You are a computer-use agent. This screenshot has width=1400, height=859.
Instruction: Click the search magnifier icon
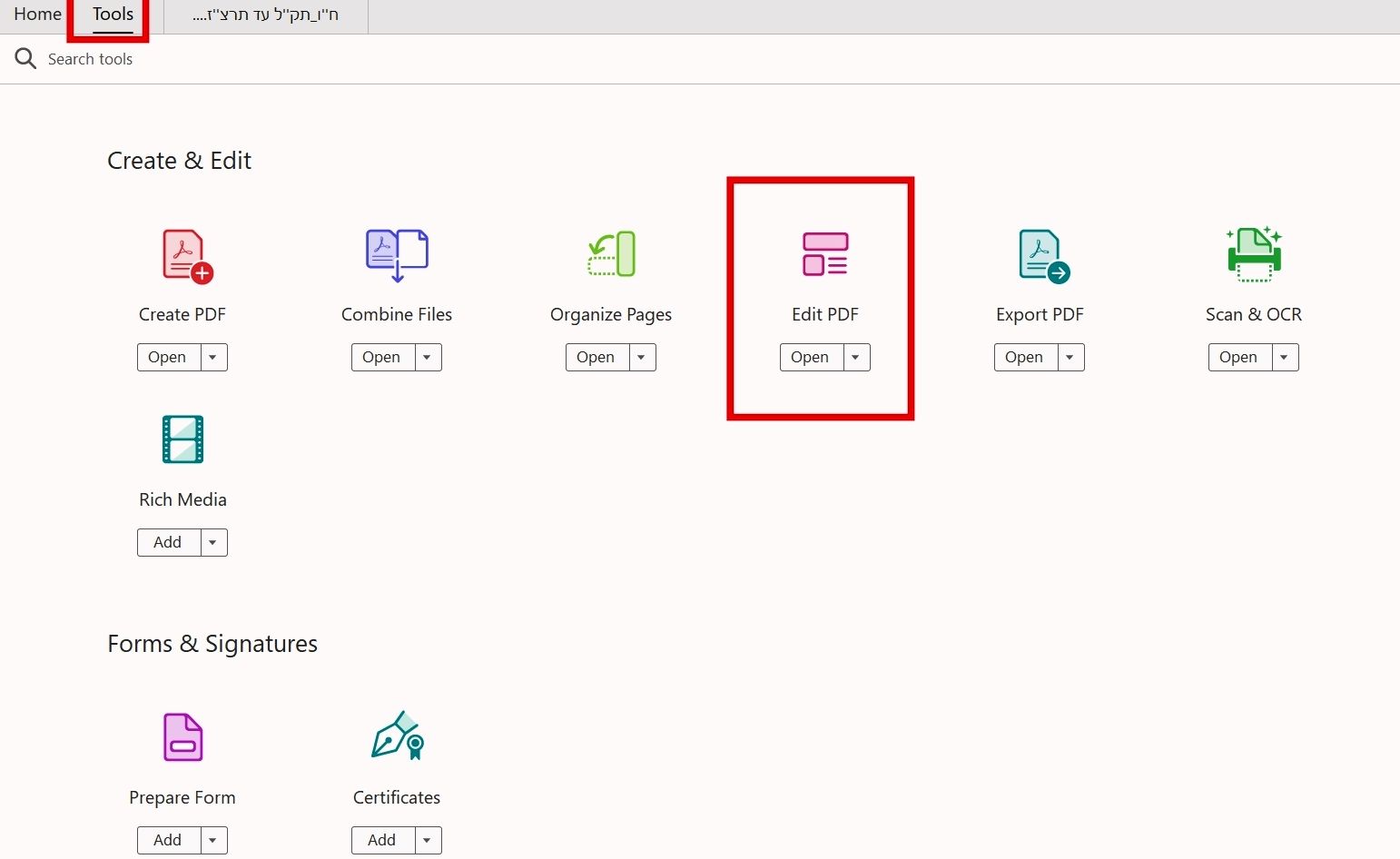[x=25, y=59]
